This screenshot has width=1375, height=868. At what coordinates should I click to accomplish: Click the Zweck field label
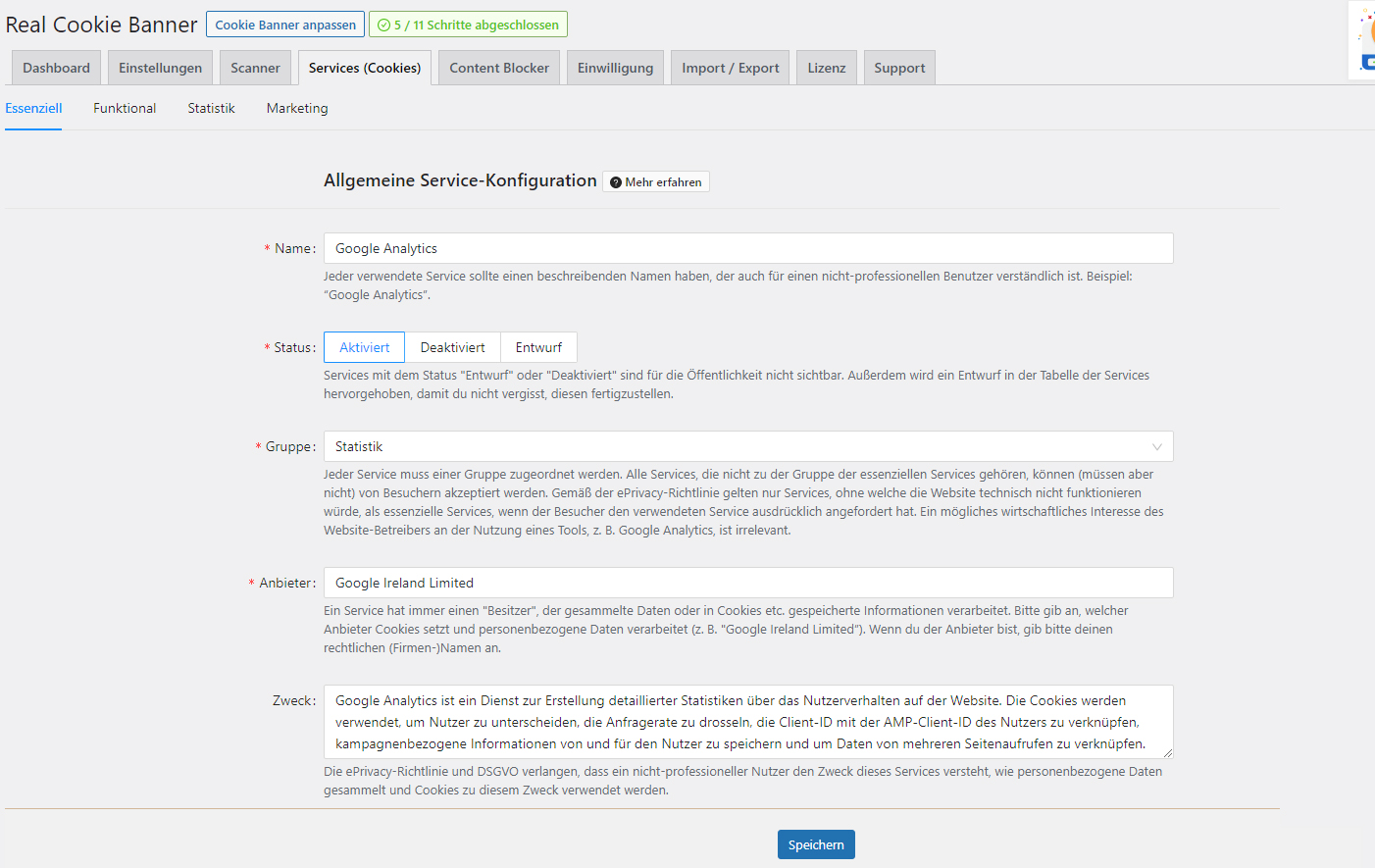pyautogui.click(x=294, y=701)
